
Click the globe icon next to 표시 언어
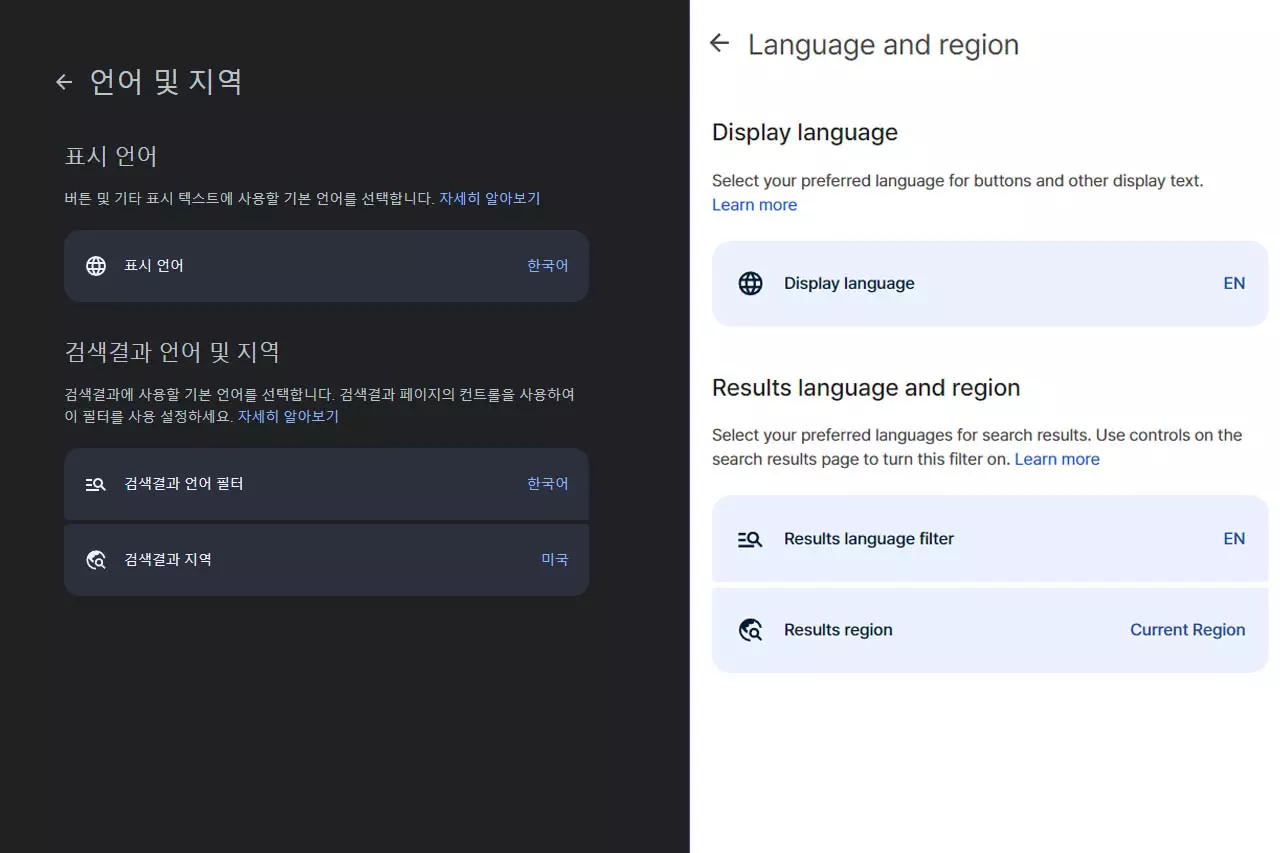pyautogui.click(x=95, y=265)
